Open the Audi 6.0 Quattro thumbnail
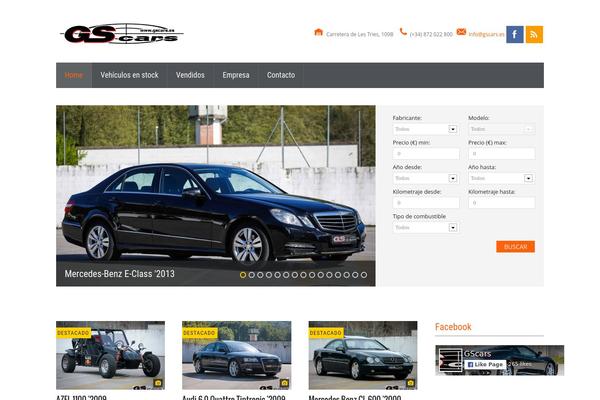This screenshot has height=400, width=600. tap(236, 355)
